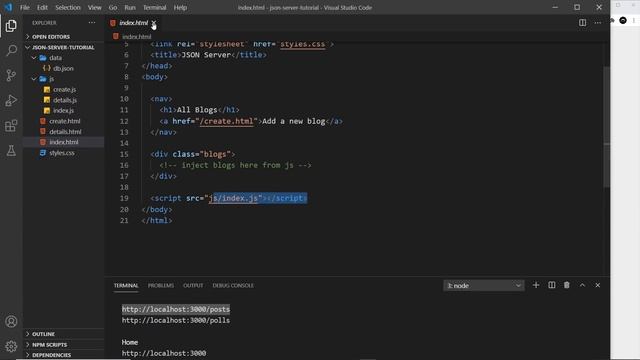
Task: Open editor more actions menu
Action: [598, 23]
